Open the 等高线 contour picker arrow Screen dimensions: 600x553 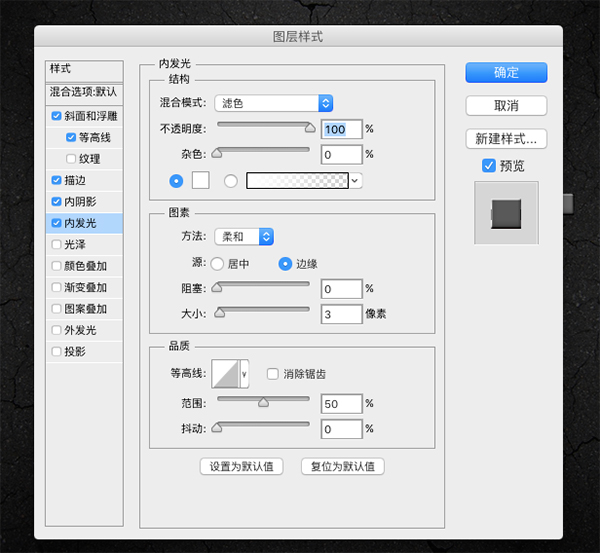[244, 373]
